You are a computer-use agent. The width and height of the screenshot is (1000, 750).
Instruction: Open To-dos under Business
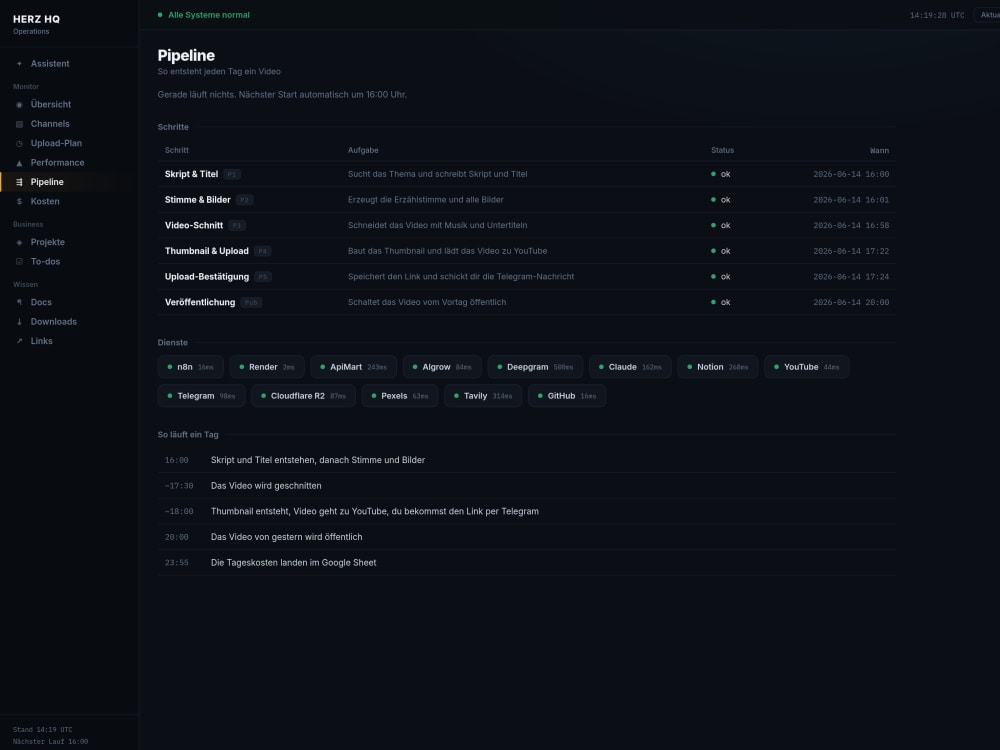[69, 261]
